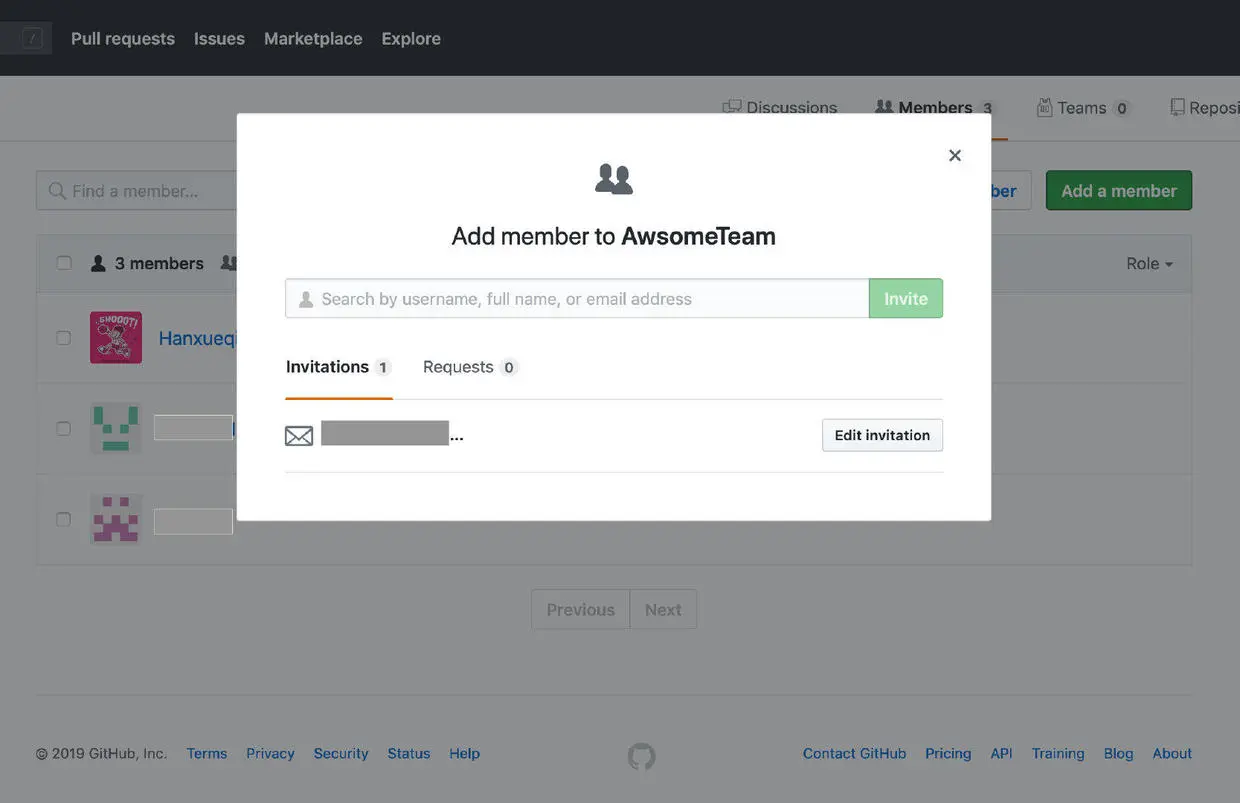Open the purple pixel avatar of the third member
Screen dimensions: 1240x803
click(116, 519)
